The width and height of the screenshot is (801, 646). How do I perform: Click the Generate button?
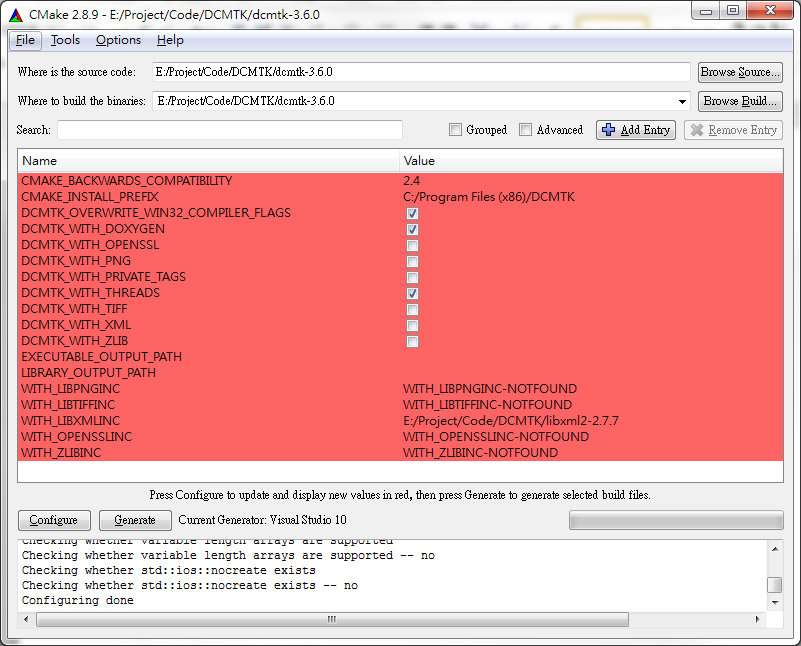point(135,520)
